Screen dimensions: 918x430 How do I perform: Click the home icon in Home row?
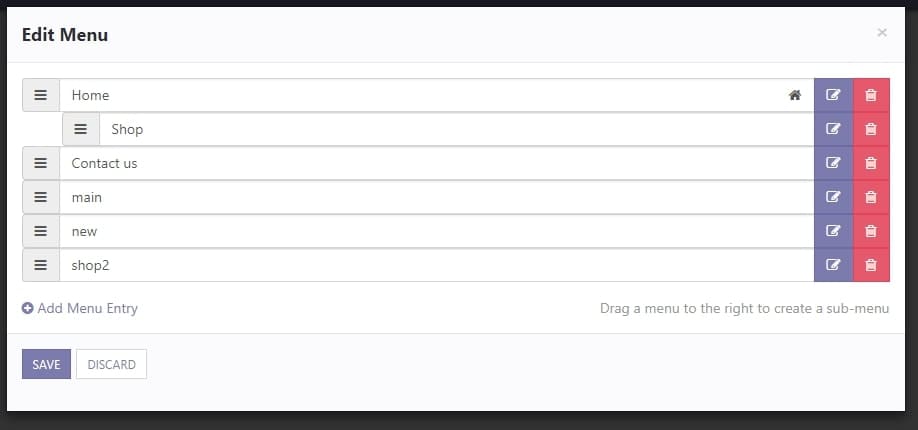point(794,95)
